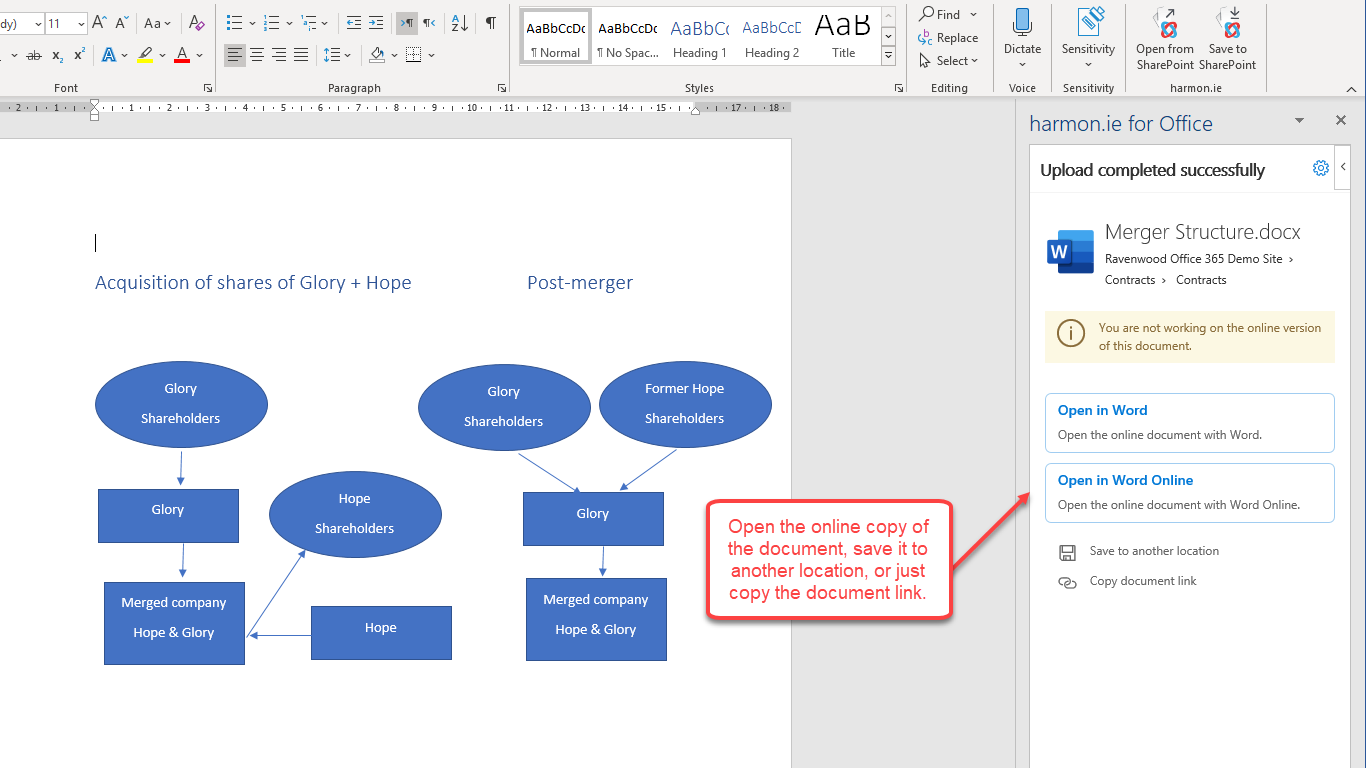This screenshot has width=1366, height=768.
Task: Justify the paragraph text
Action: tap(301, 55)
